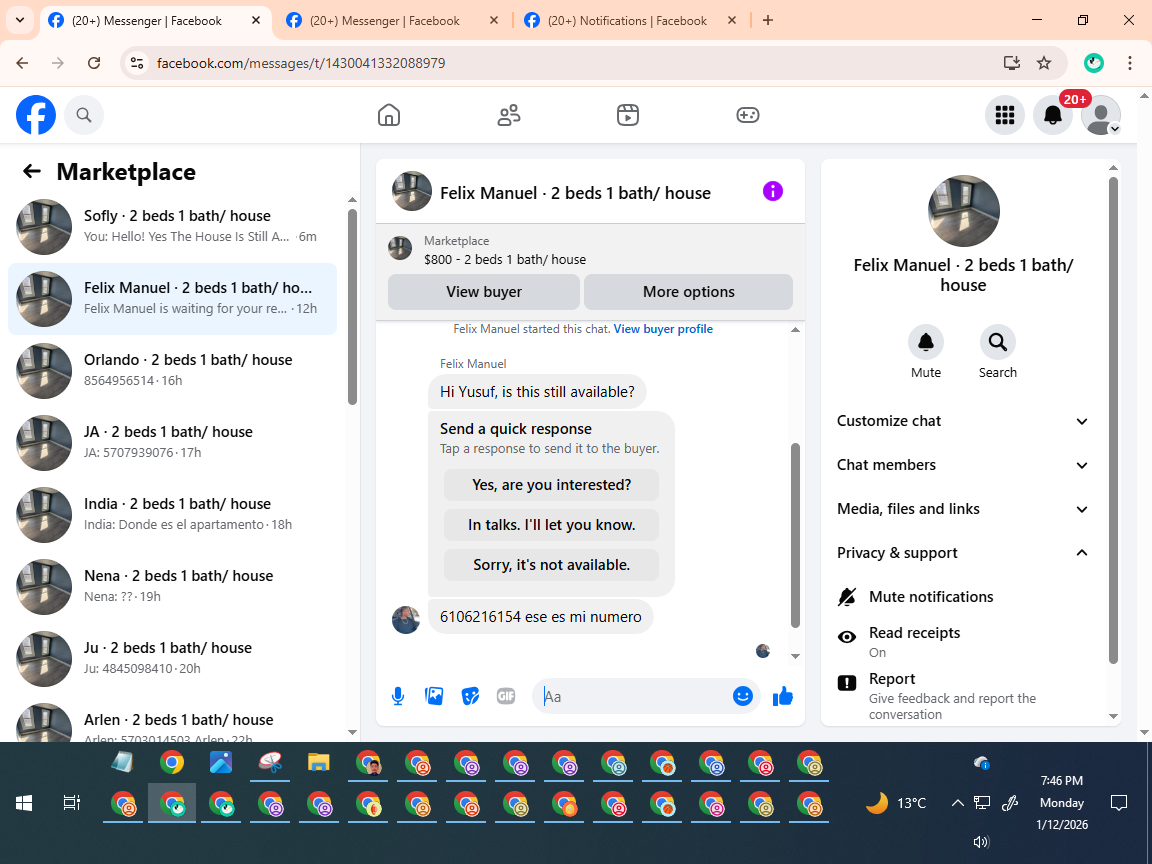Screen dimensions: 1152x864
Task: Open the Facebook menu grid icon
Action: click(x=1004, y=115)
